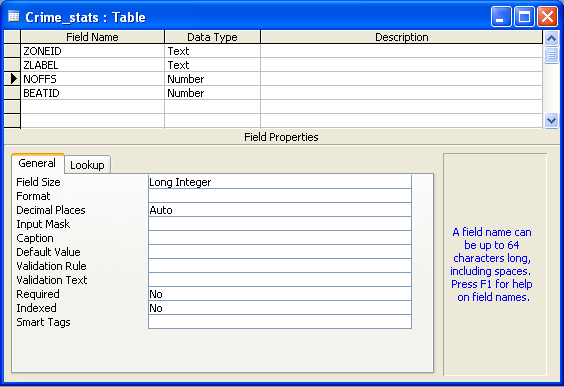
Task: Click the field list scrollbar thumb
Action: point(551,55)
